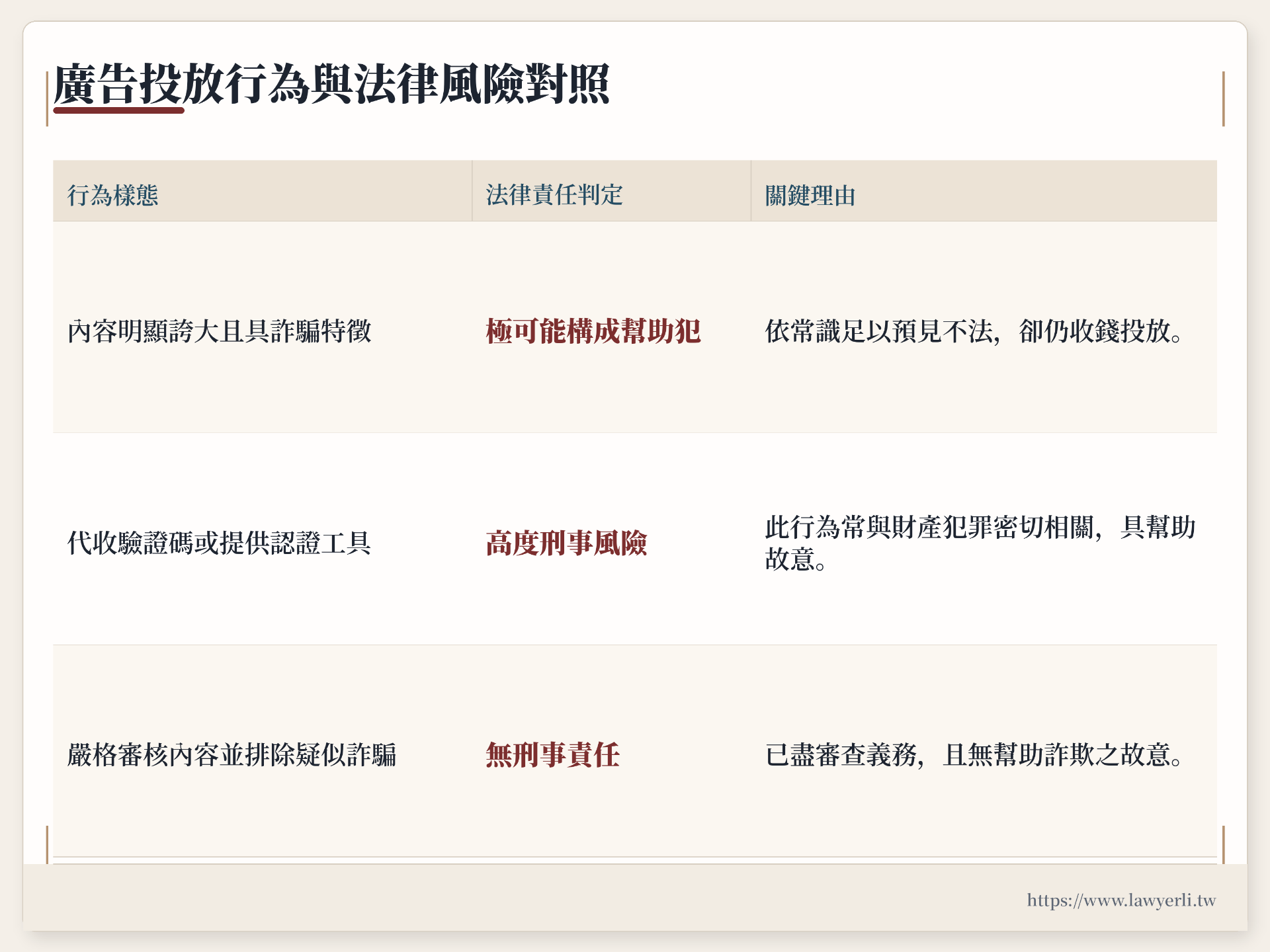Click the vertical accent bar at bottom right
The image size is (1270, 952).
(x=1223, y=844)
